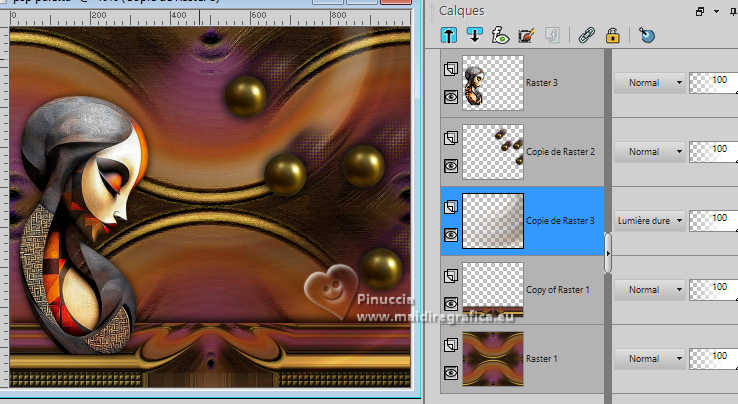Screen dimensions: 738x404
Task: Open blend mode dropdown for Copie de Raster 2
Action: pos(650,152)
